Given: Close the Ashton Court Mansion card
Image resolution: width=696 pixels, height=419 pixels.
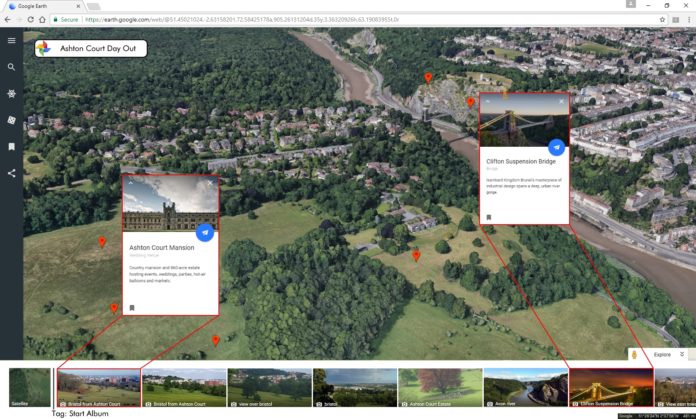Looking at the screenshot, I should [x=210, y=183].
